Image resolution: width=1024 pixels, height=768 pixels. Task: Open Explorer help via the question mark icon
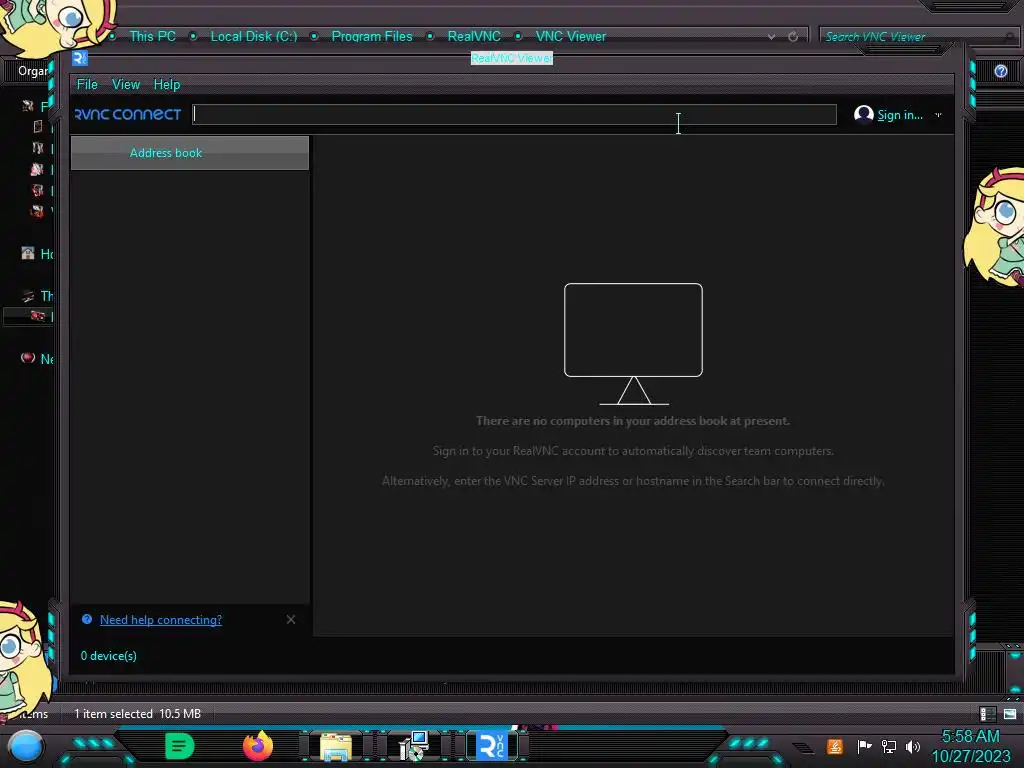[1000, 71]
